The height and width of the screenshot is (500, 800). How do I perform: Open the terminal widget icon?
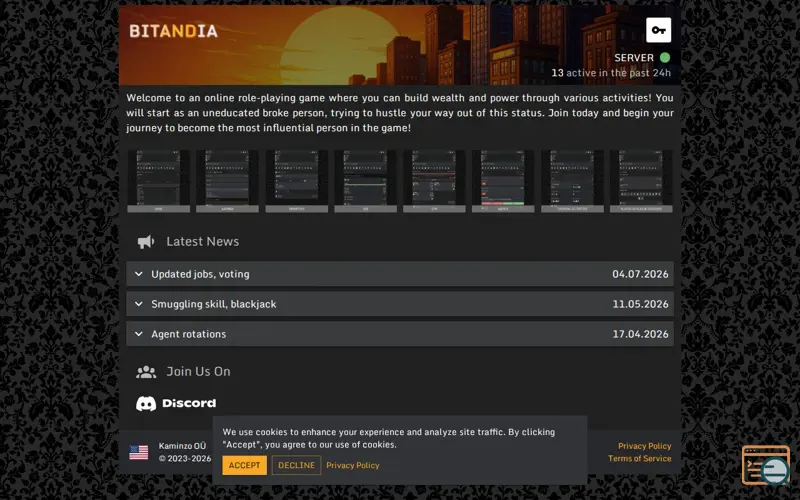(x=766, y=465)
